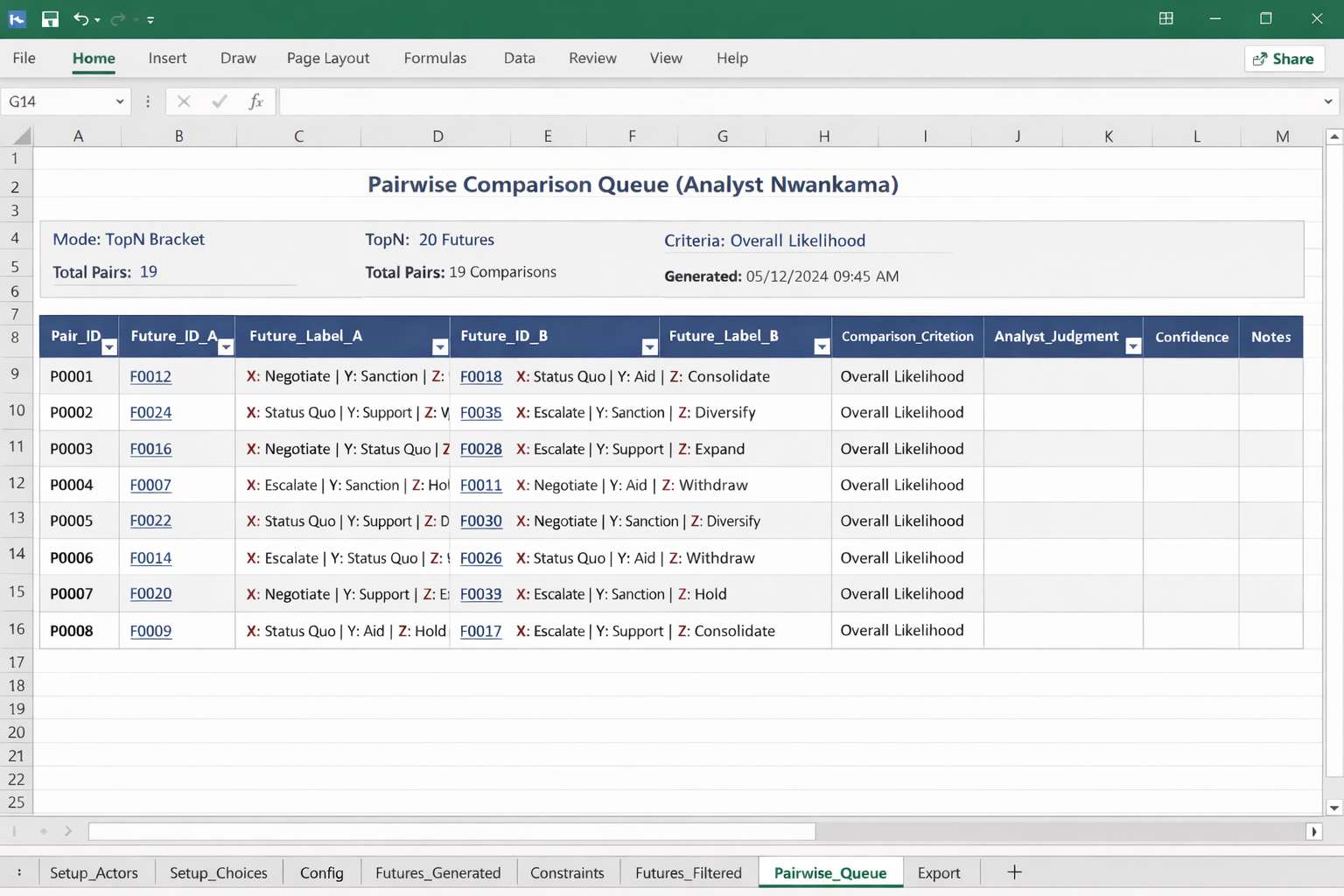The width and height of the screenshot is (1344, 896).
Task: Open the undo history dropdown arrow
Action: (x=97, y=19)
